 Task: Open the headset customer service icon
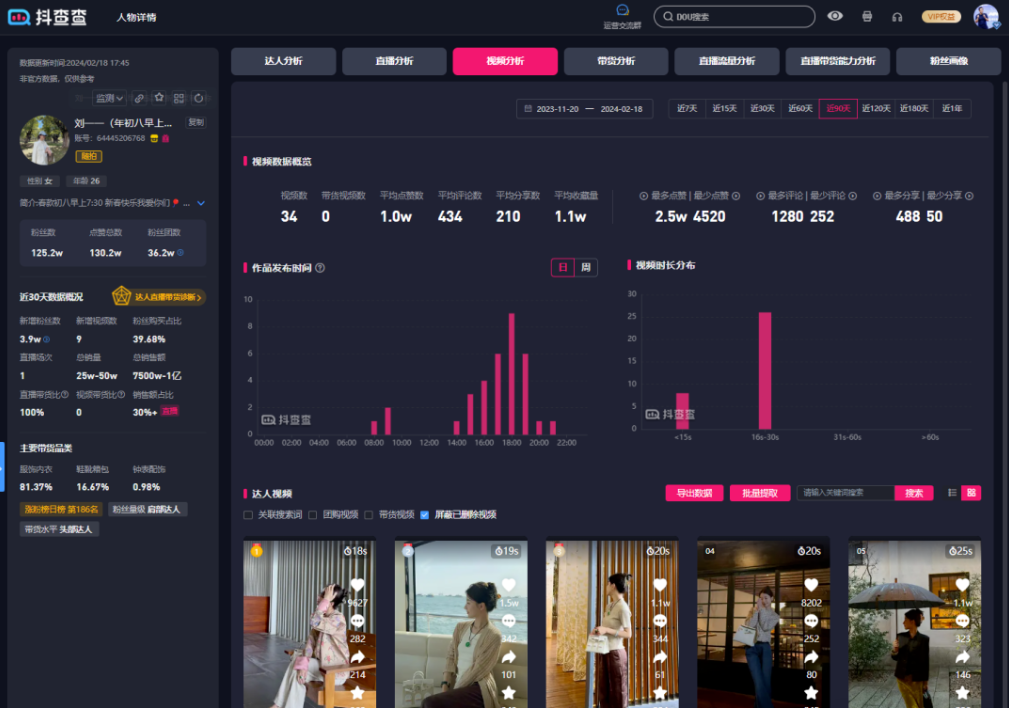[x=895, y=17]
